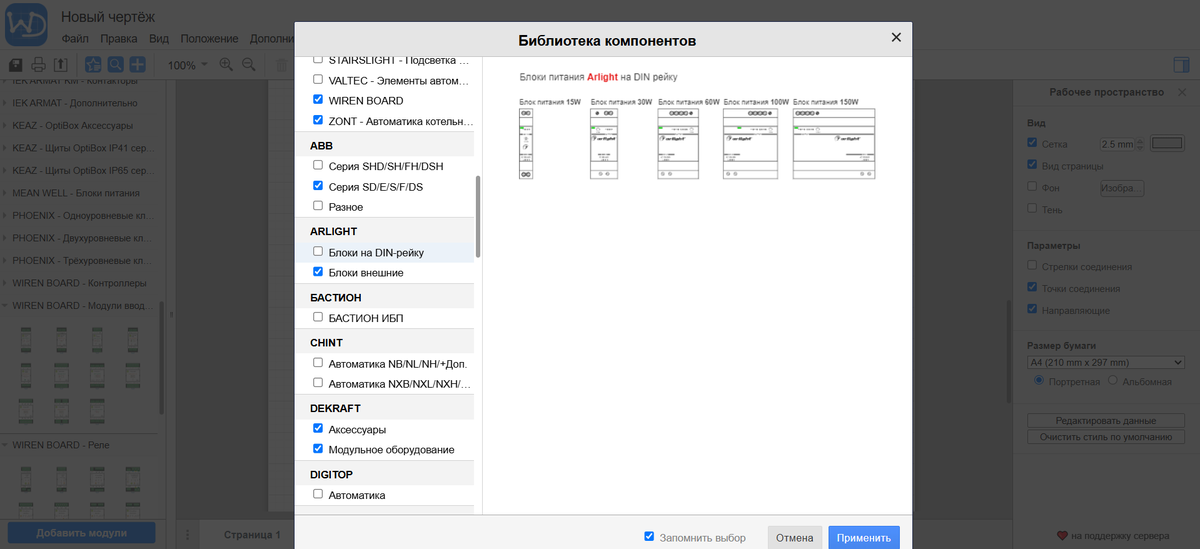This screenshot has height=549, width=1200.
Task: Collapse the WIREN BOARD - Реле group
Action: [x=80, y=445]
